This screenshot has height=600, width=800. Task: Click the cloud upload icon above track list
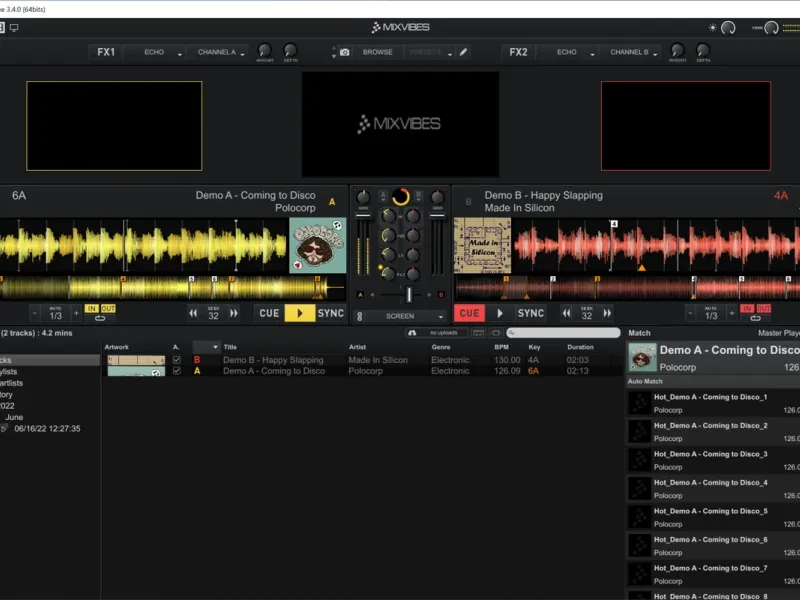(412, 333)
